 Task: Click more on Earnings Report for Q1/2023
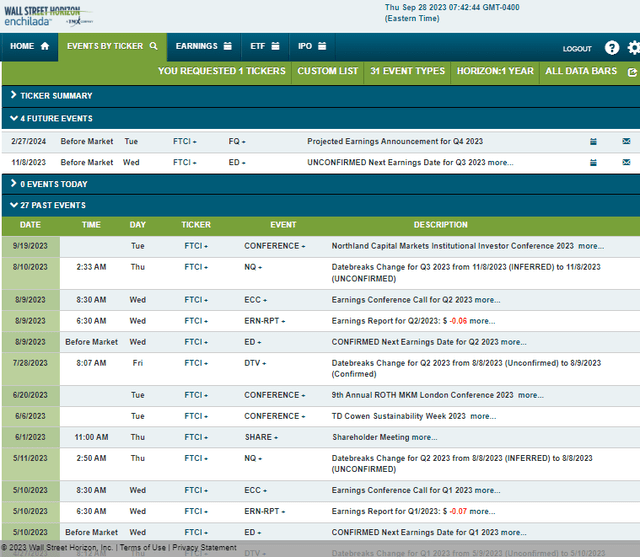pyautogui.click(x=482, y=512)
